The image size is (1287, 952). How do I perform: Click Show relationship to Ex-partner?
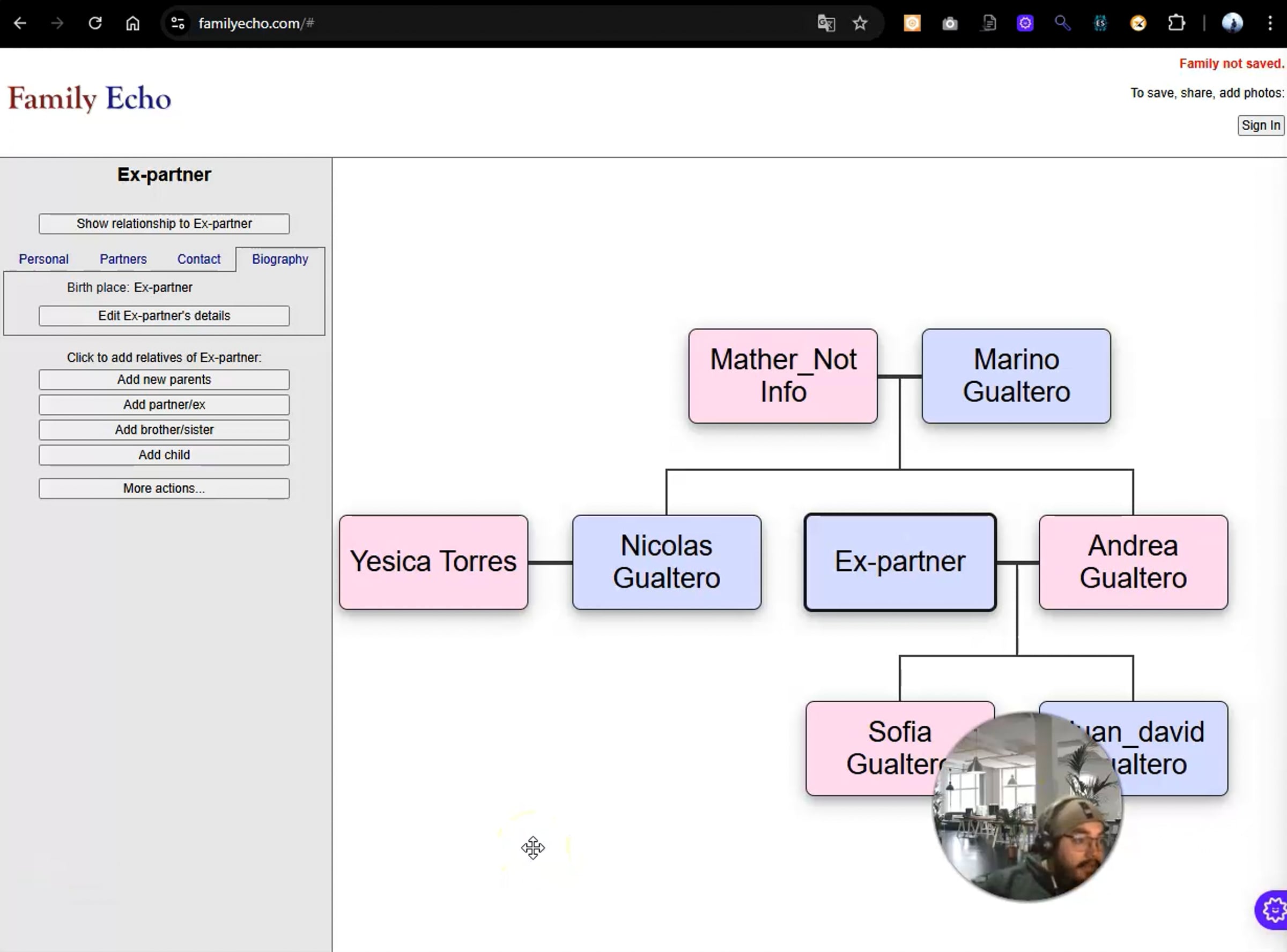[164, 224]
